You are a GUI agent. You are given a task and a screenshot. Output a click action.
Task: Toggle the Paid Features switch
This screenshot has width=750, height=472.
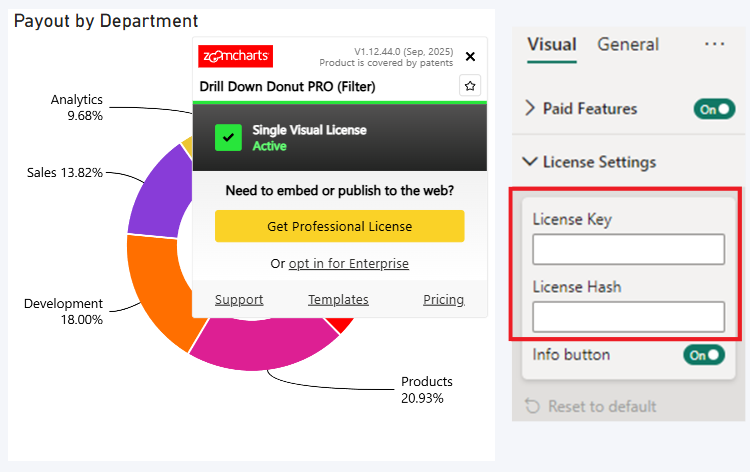click(714, 109)
